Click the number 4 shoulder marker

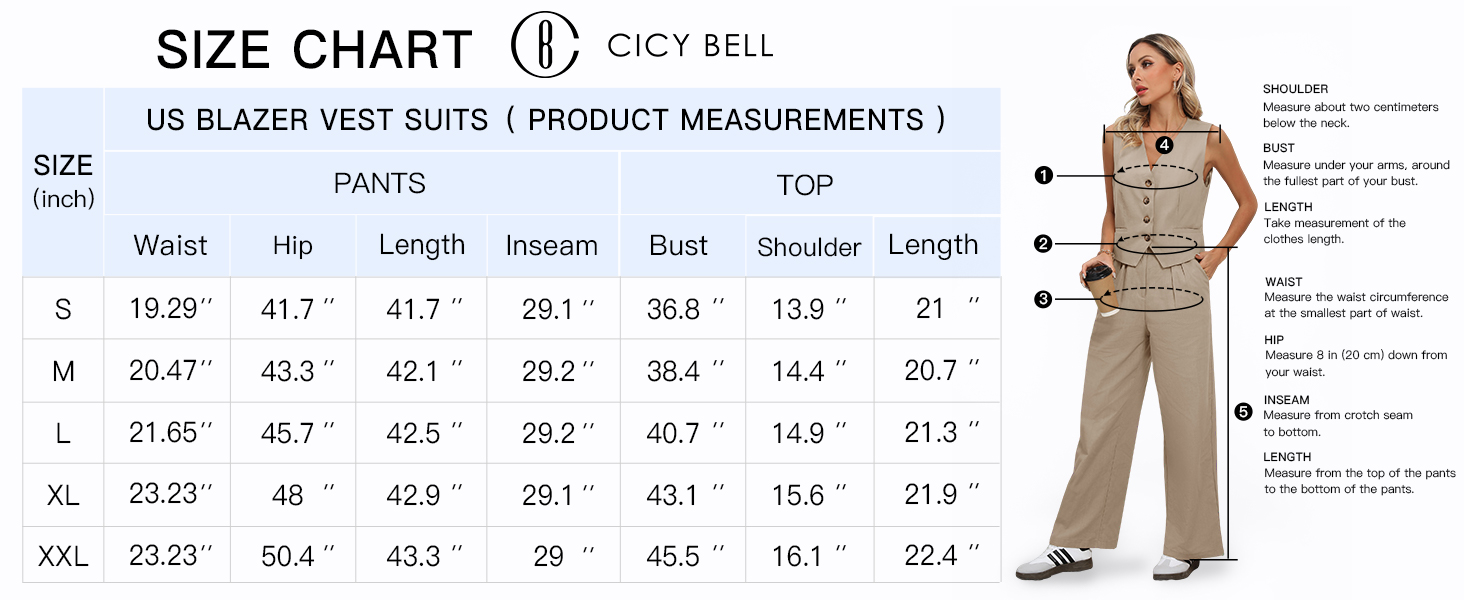click(1164, 145)
